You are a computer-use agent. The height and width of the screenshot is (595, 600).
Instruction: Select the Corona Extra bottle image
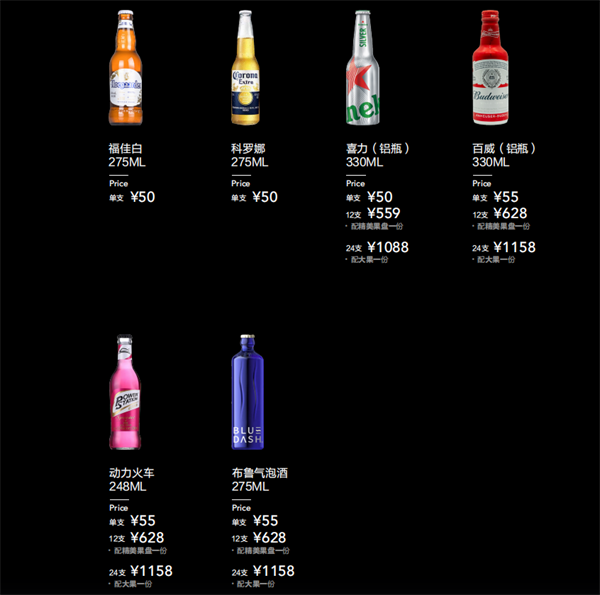(245, 68)
